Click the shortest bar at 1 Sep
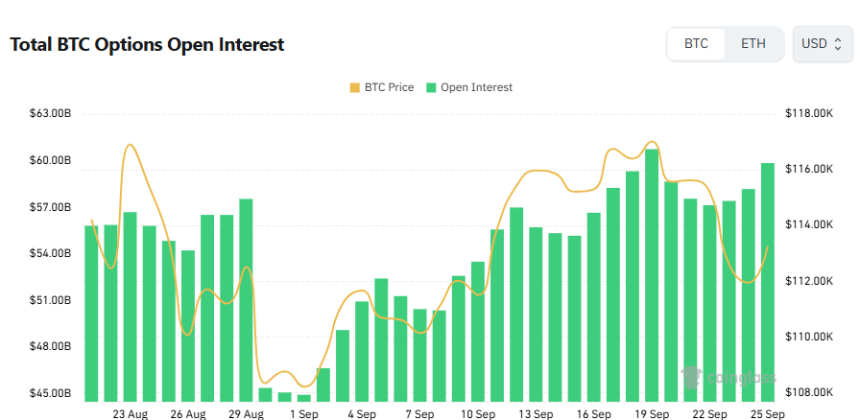Viewport: 860px width, 420px height. point(304,398)
